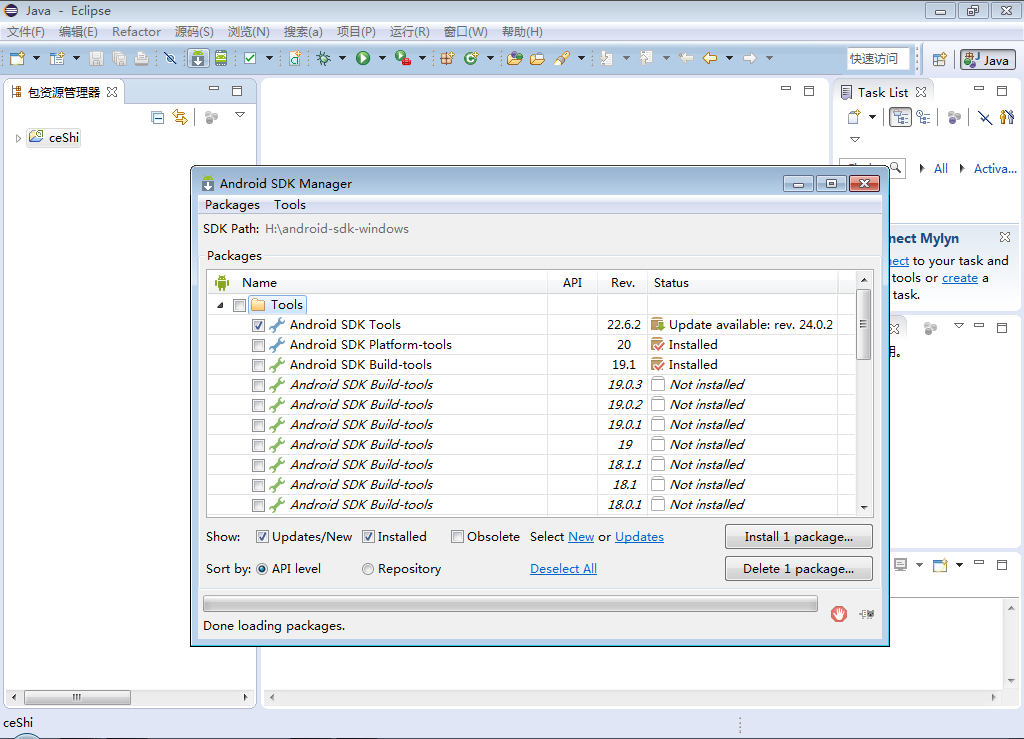Screen dimensions: 1024x739
Task: Check Build-tools rev 19.0.3 checkbox
Action: [259, 385]
